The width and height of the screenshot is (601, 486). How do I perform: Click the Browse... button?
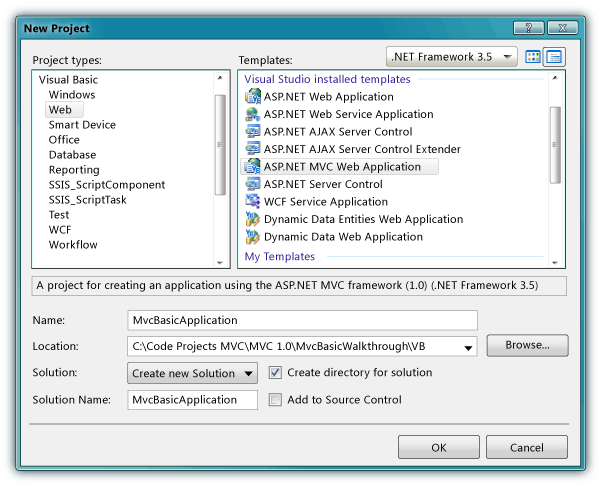tap(527, 345)
